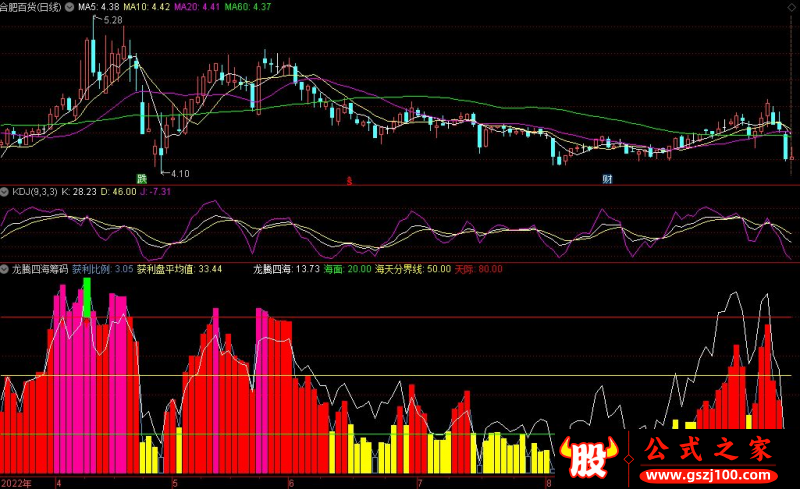Click the 4.10 low price label
The width and height of the screenshot is (800, 489).
coord(180,173)
